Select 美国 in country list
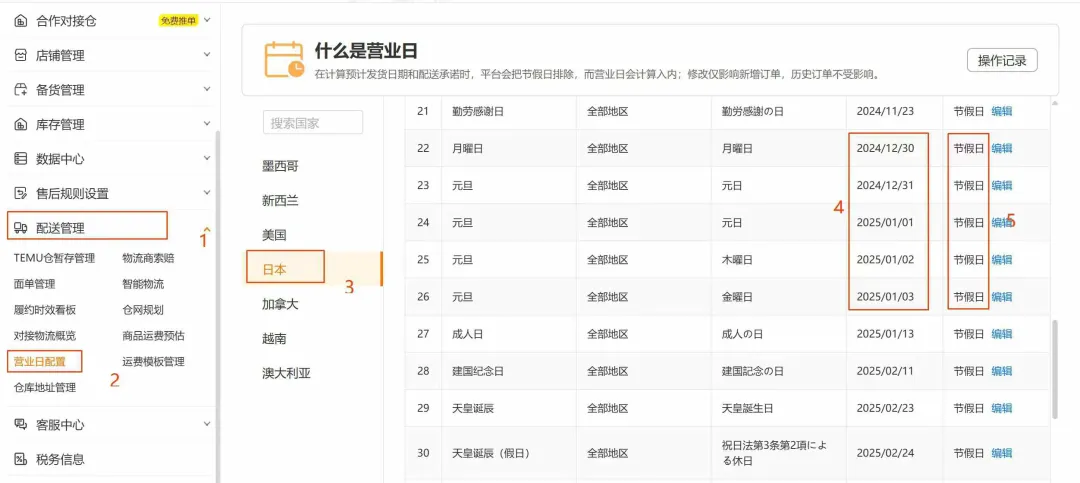 [274, 235]
